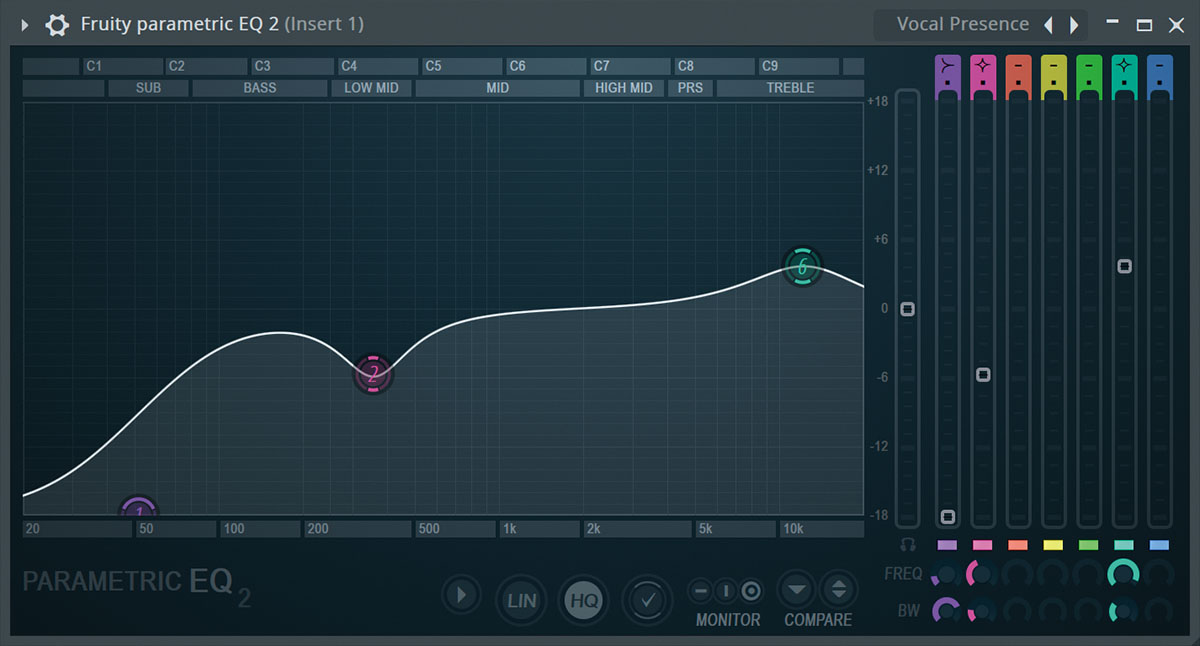Open the Vocal Presence preset selector

(x=962, y=24)
